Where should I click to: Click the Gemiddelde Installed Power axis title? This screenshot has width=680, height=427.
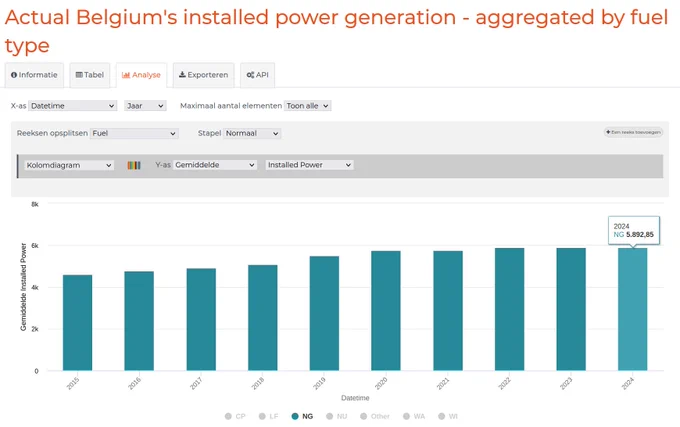[x=23, y=287]
